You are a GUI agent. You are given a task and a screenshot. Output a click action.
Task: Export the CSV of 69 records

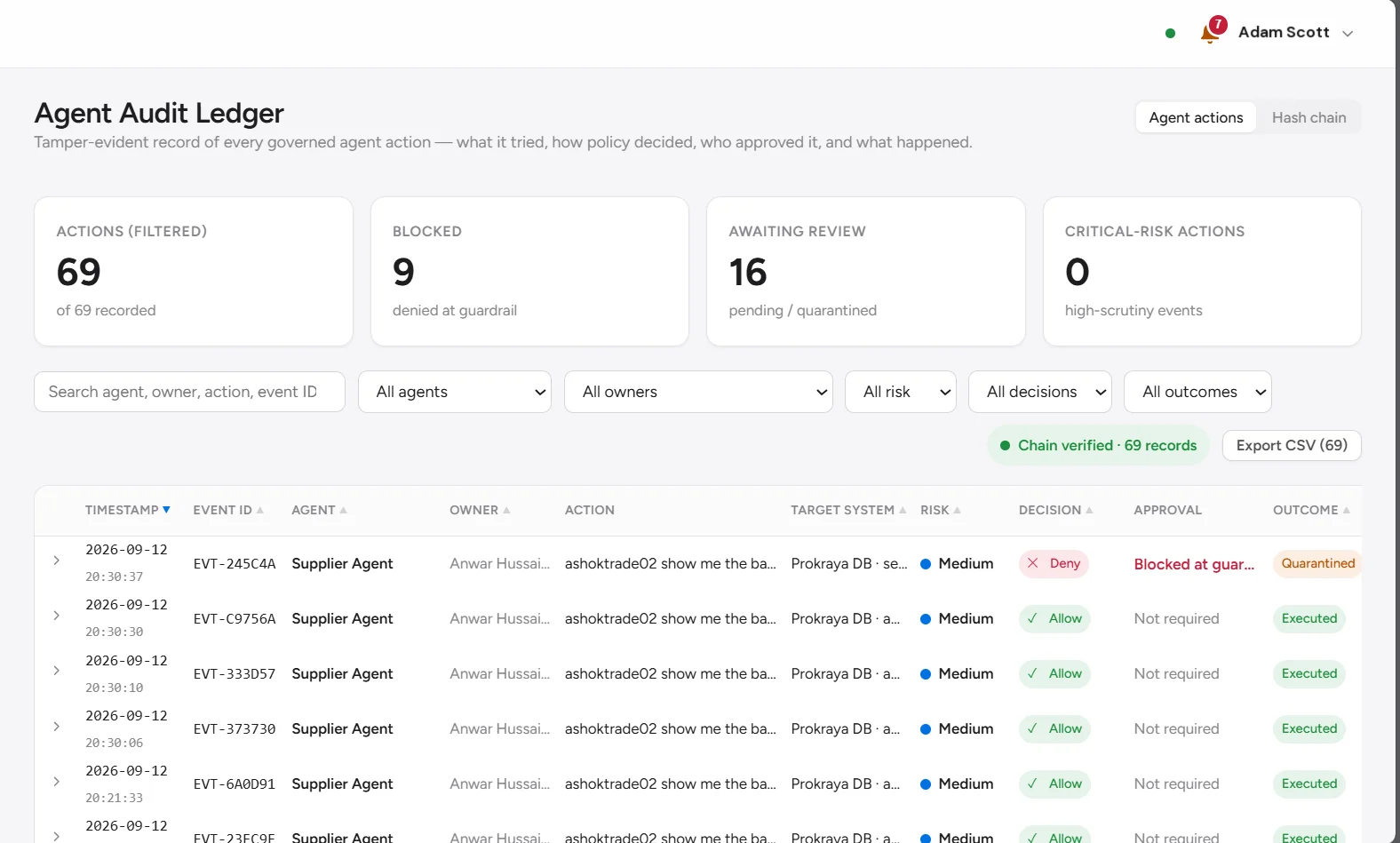point(1292,445)
